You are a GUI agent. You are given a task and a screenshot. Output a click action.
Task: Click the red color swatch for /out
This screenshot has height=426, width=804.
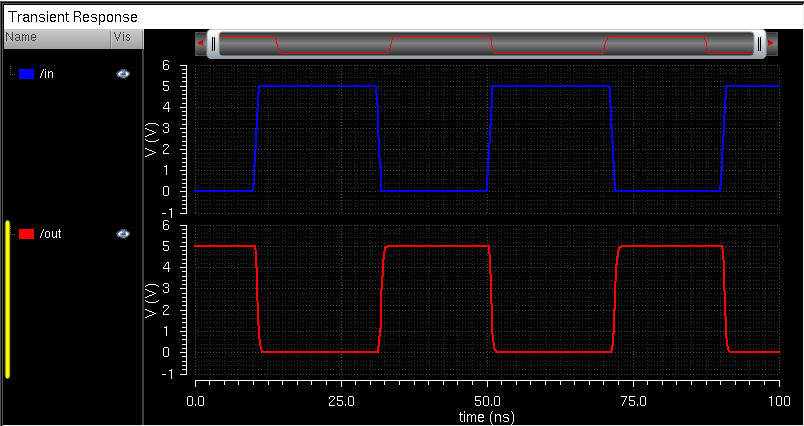pyautogui.click(x=27, y=233)
